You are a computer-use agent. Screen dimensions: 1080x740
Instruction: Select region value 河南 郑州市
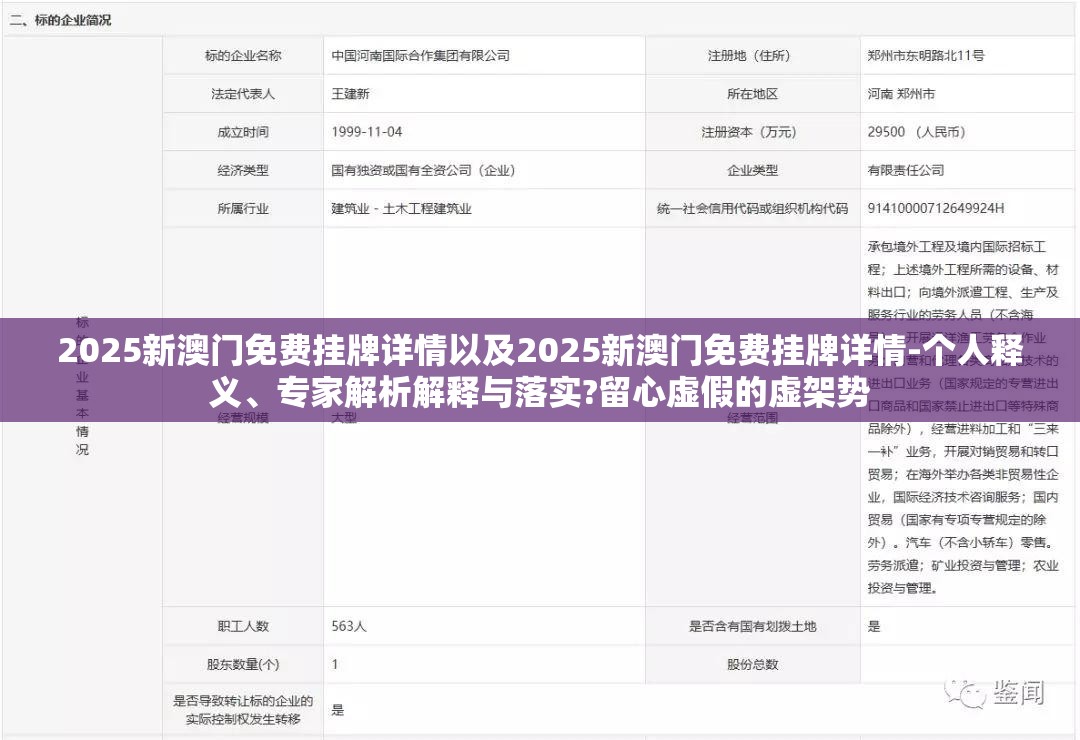pos(901,94)
